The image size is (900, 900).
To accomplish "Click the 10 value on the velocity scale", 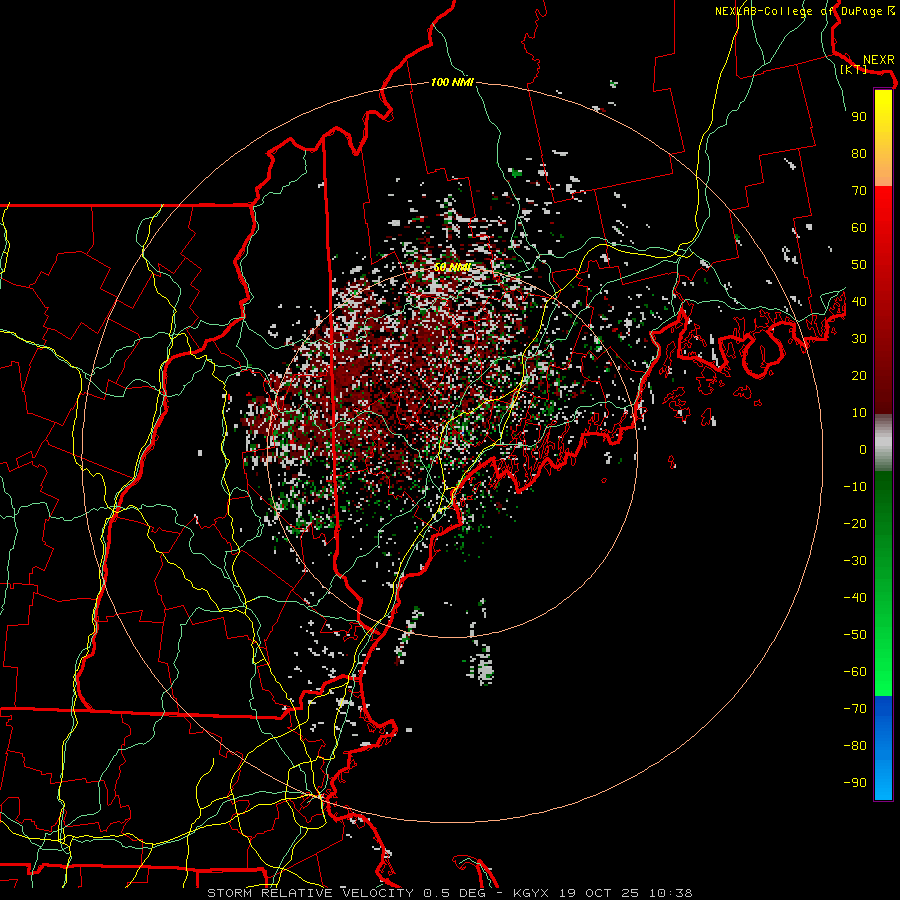I will point(859,413).
